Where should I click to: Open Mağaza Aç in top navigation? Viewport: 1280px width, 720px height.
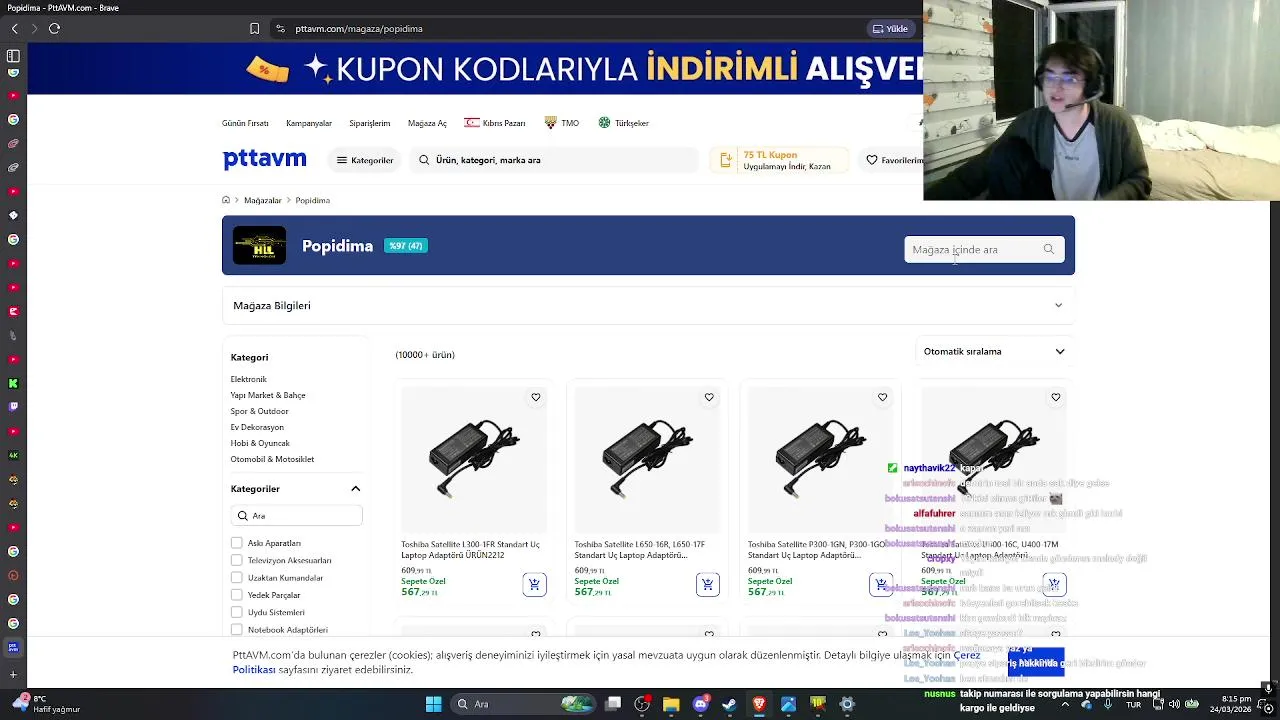(427, 123)
